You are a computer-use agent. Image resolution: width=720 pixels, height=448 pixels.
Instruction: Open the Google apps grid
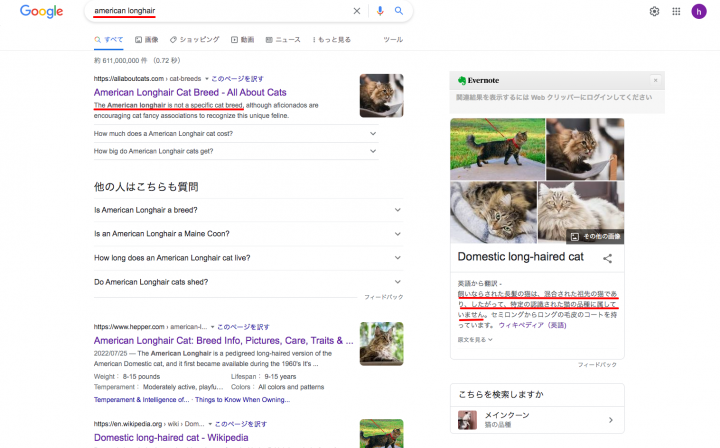coord(676,11)
